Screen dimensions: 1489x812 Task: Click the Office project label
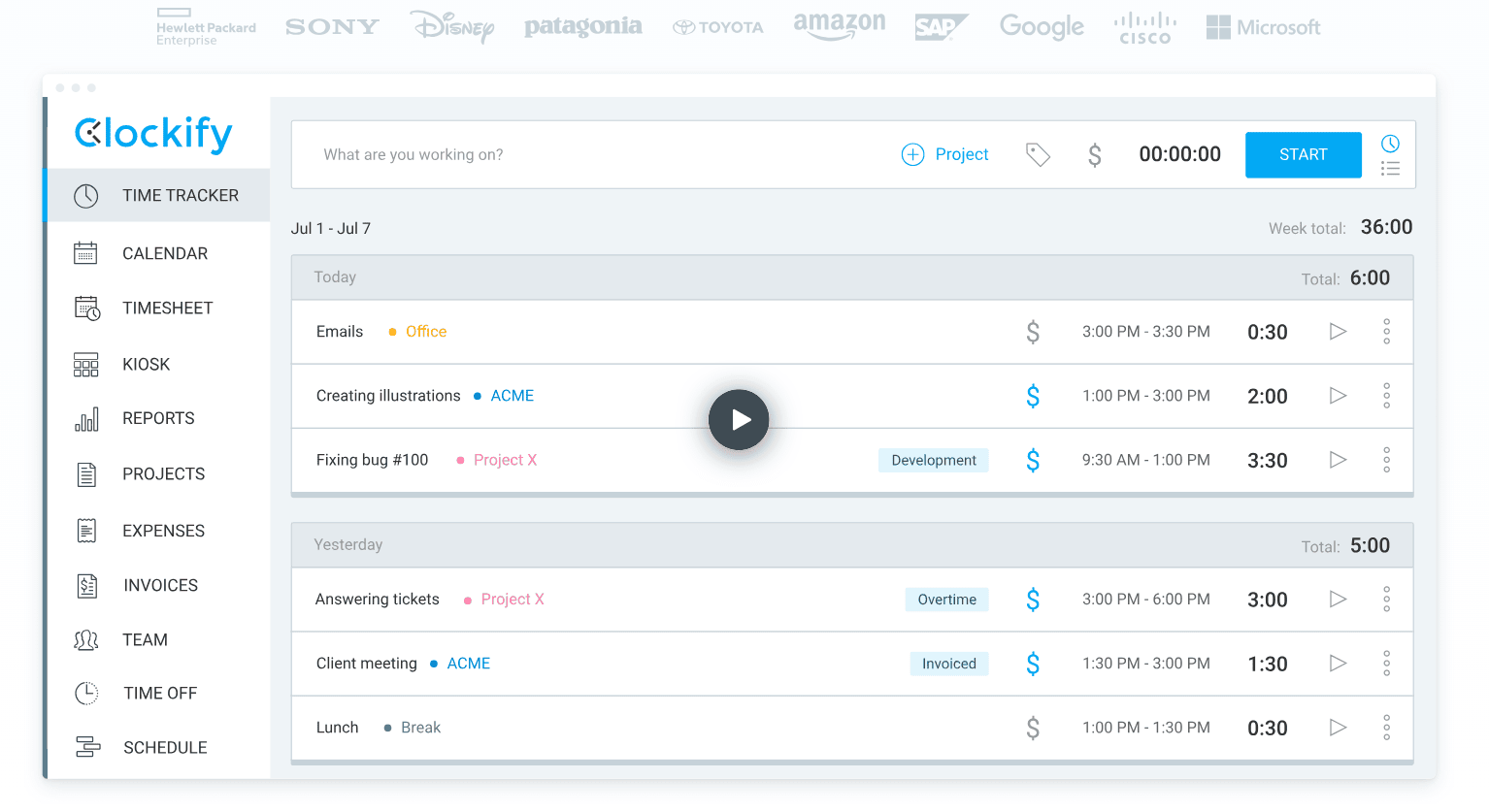[x=426, y=332]
